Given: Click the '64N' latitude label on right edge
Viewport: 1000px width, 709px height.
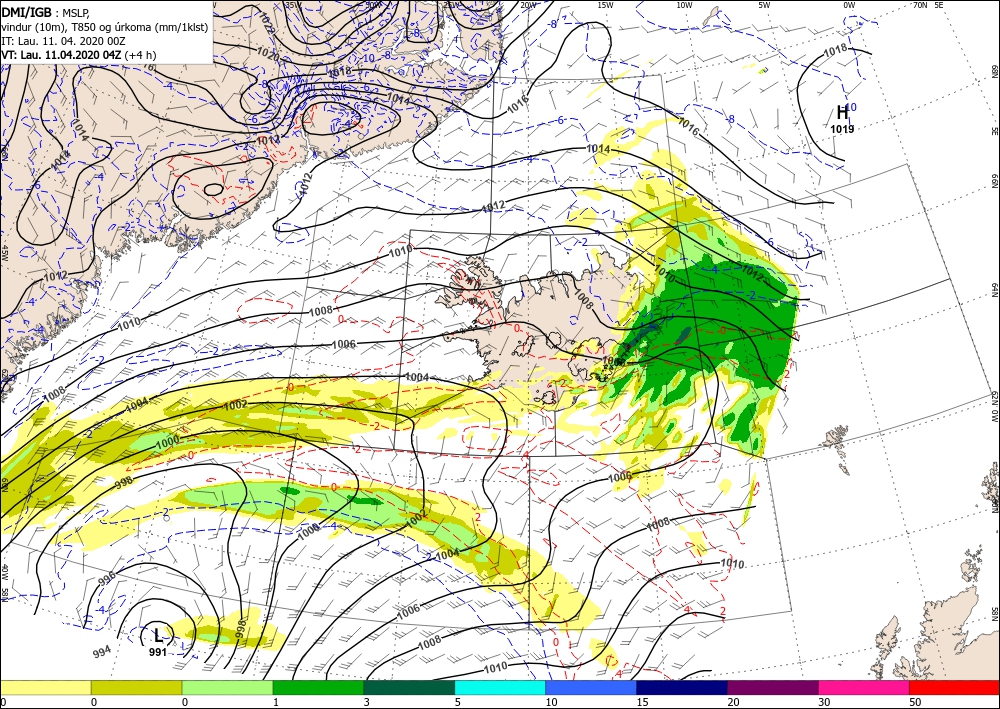Looking at the screenshot, I should [x=994, y=289].
